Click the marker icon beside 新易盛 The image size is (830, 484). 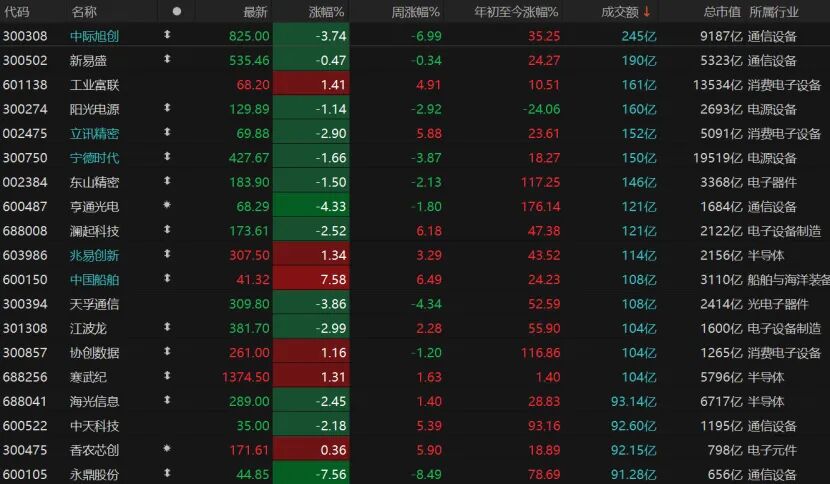[x=167, y=60]
